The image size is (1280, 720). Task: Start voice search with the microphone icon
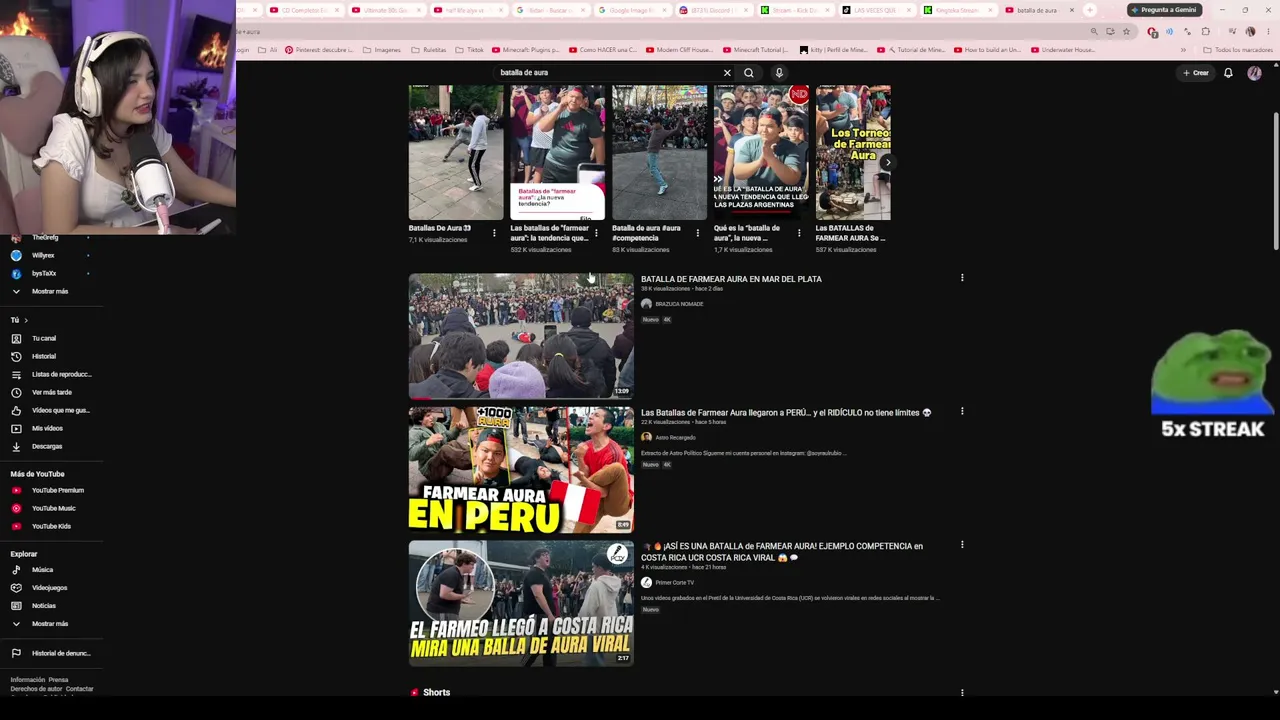click(779, 73)
